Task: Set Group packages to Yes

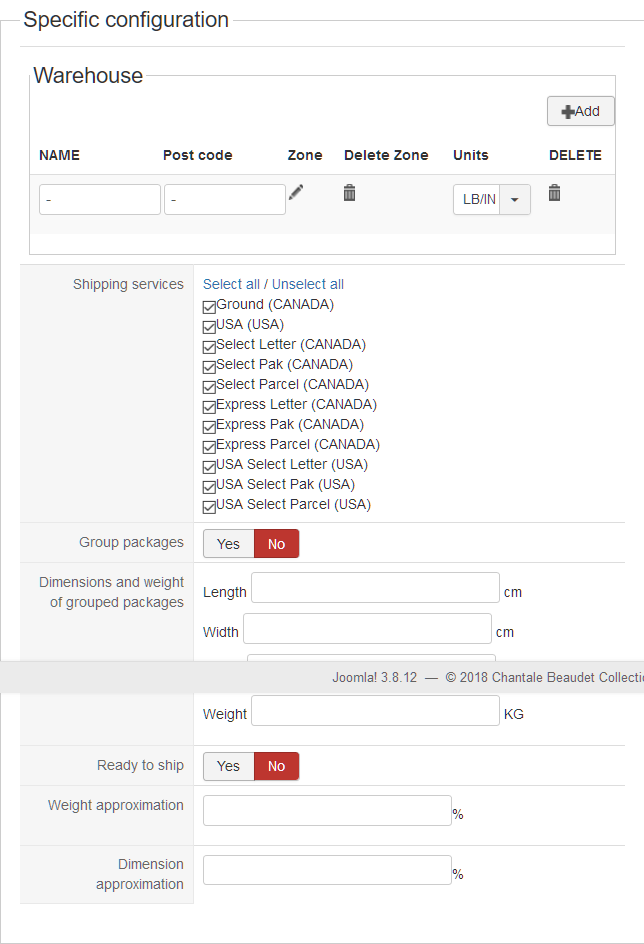Action: coord(228,544)
